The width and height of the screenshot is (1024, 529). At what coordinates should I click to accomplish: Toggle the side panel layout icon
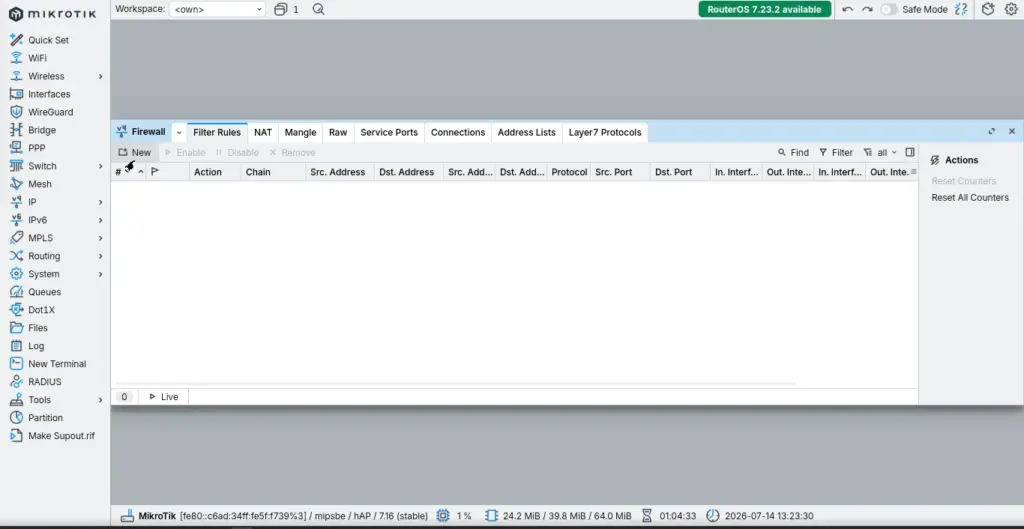coord(910,152)
